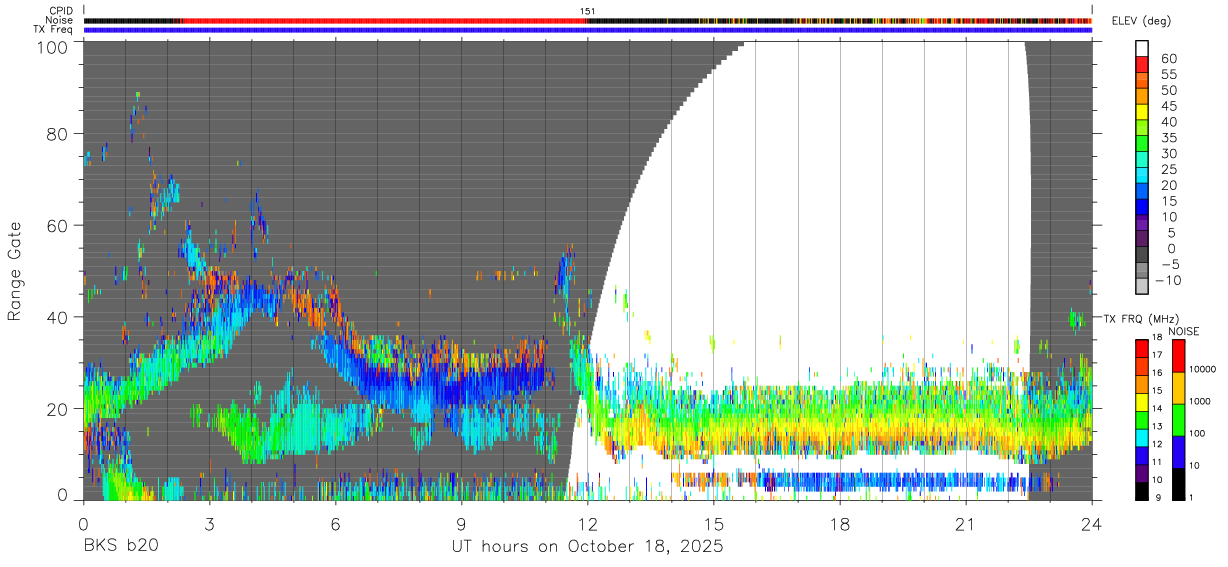Click the '100' label on the Range Gate axis
Image resolution: width=1228 pixels, height=567 pixels.
[51, 46]
